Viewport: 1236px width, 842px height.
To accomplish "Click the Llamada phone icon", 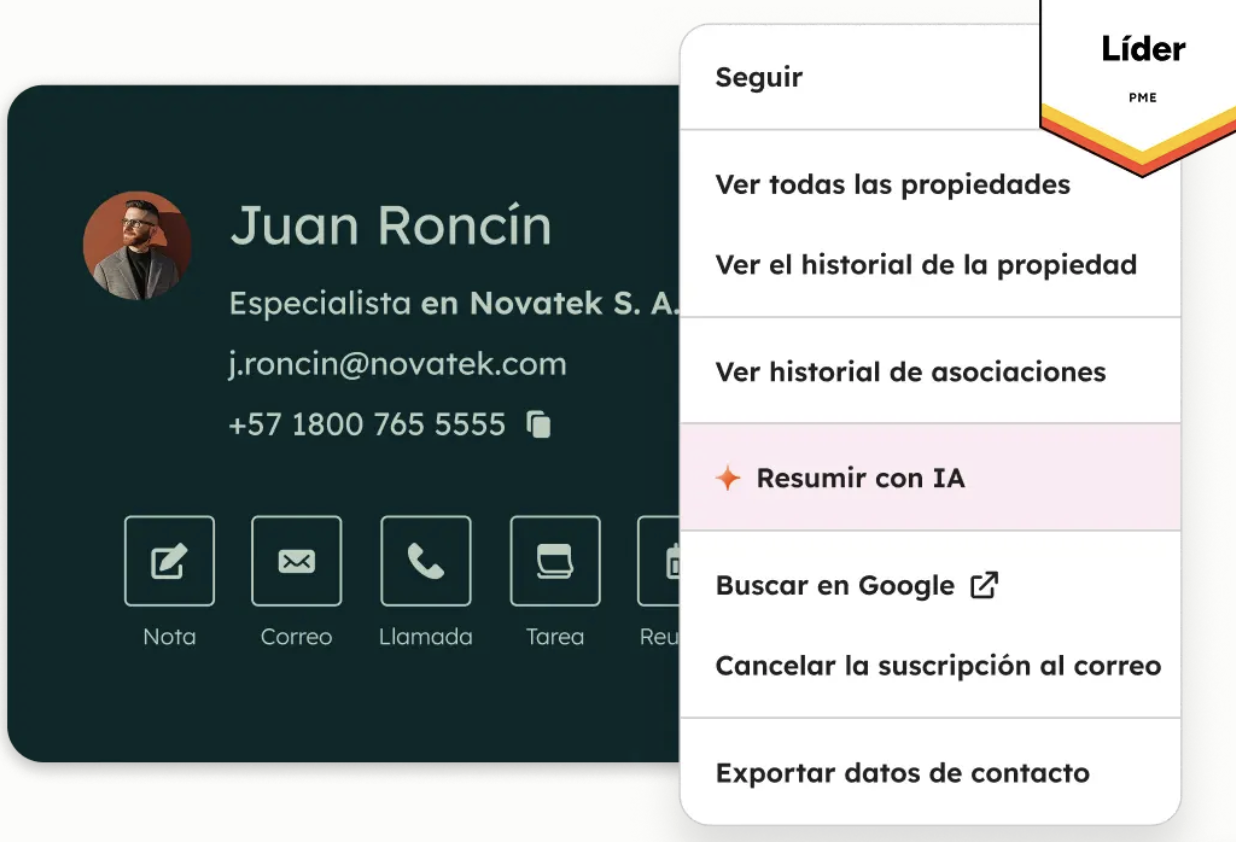I will tap(426, 560).
